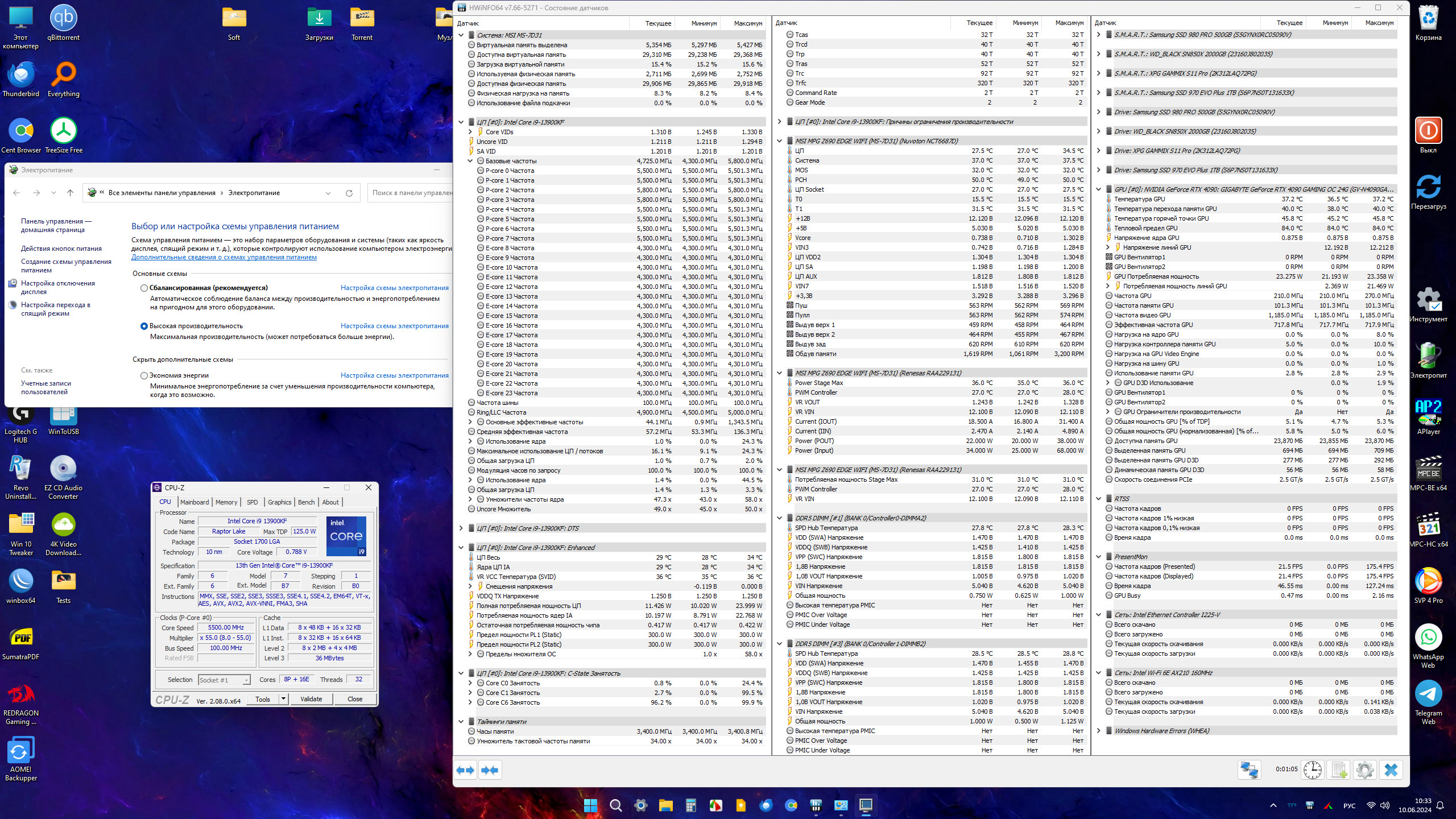Open link Дополнительные сведения о схемах управления питанием

point(224,257)
